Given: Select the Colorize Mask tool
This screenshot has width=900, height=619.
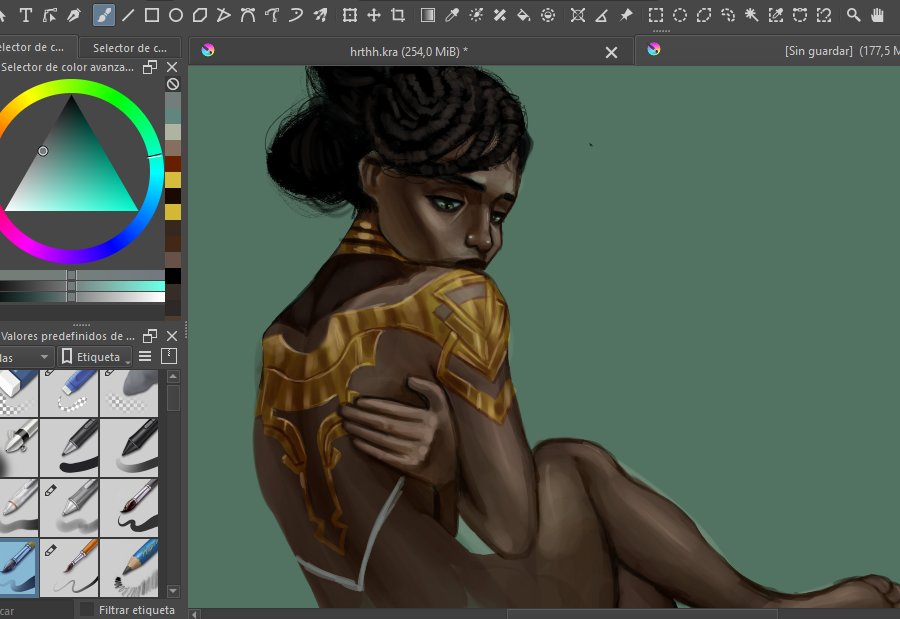Looking at the screenshot, I should pos(476,15).
